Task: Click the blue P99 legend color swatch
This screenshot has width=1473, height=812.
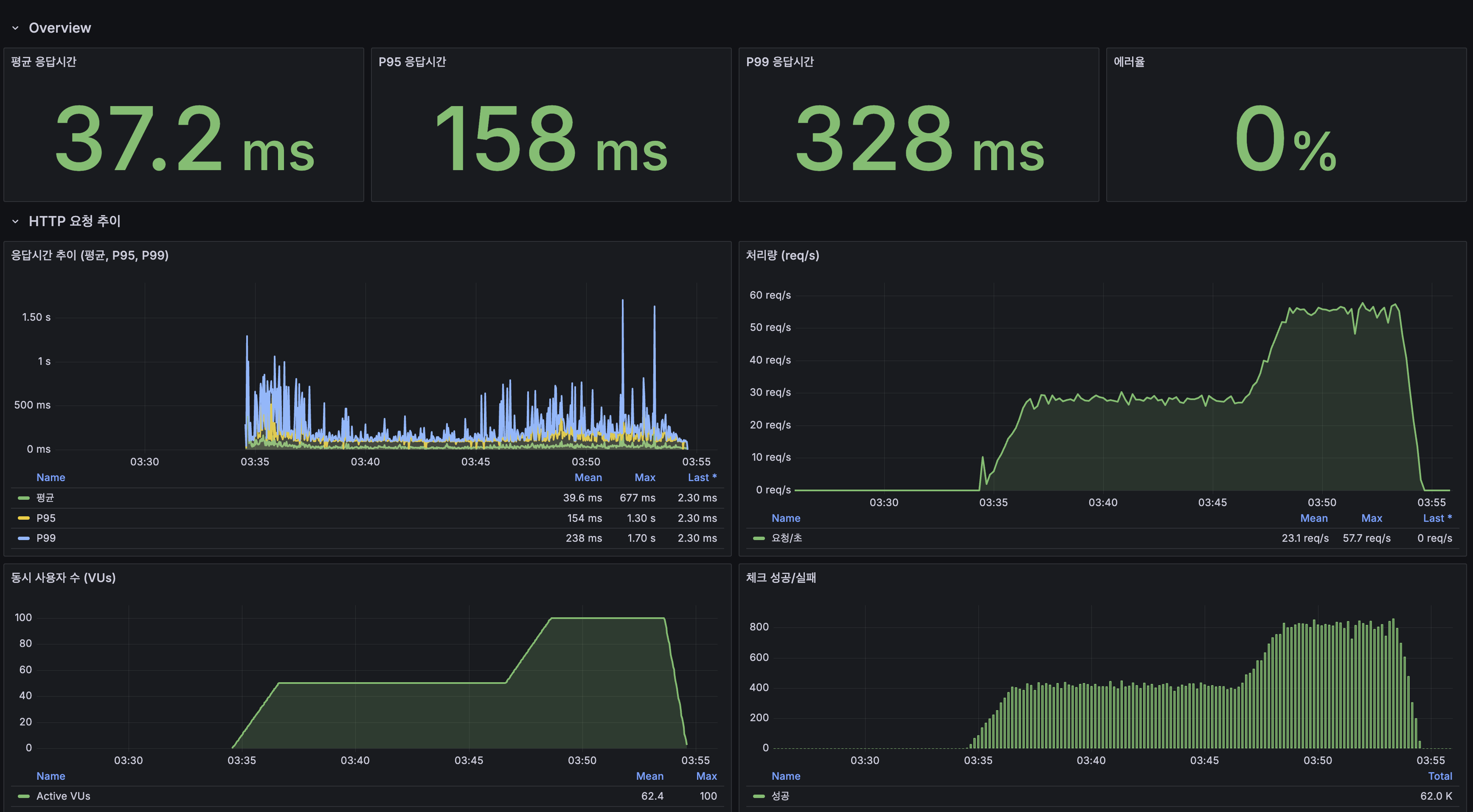Action: point(23,538)
